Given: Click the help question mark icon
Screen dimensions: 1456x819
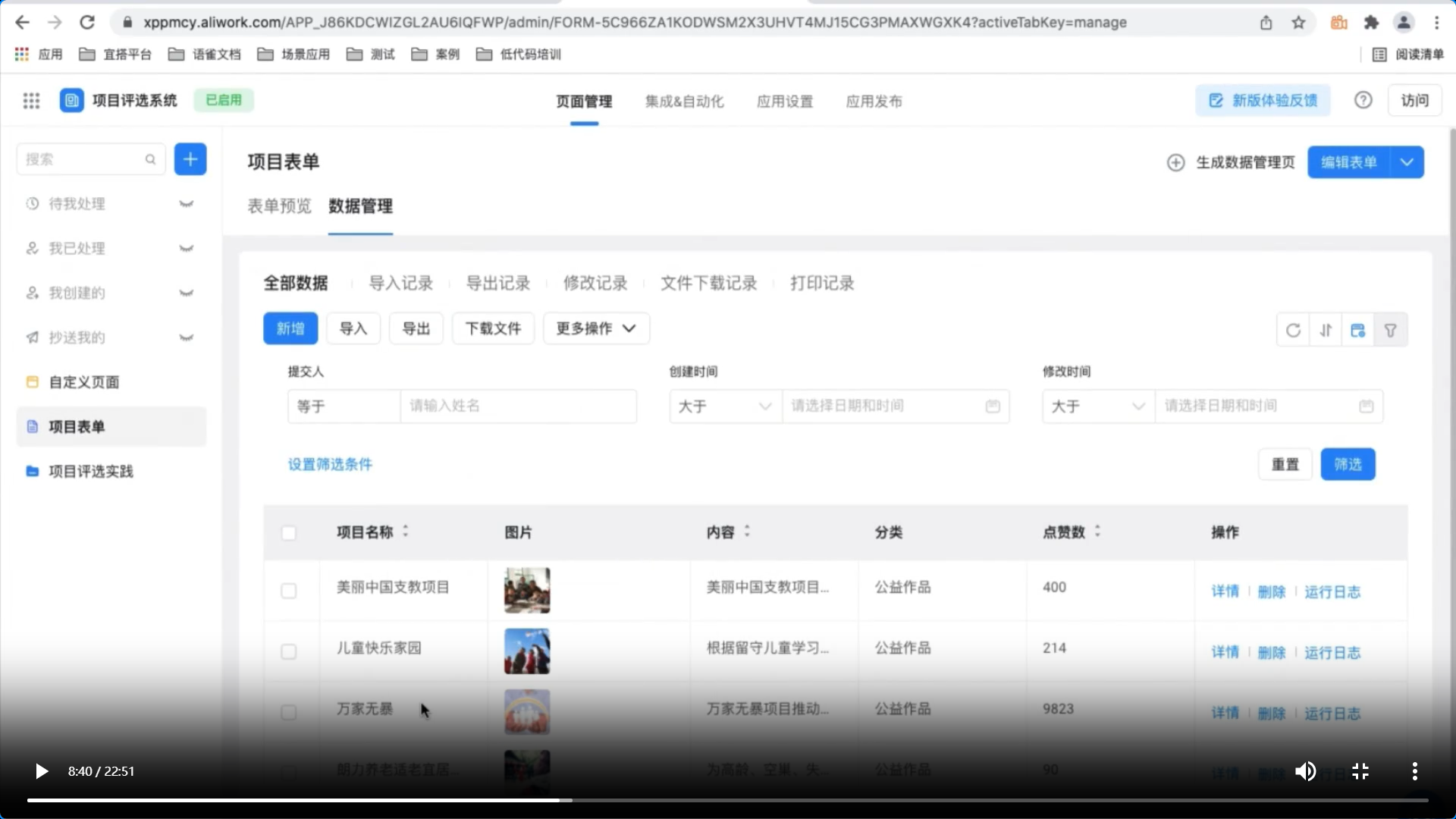Looking at the screenshot, I should (x=1363, y=100).
